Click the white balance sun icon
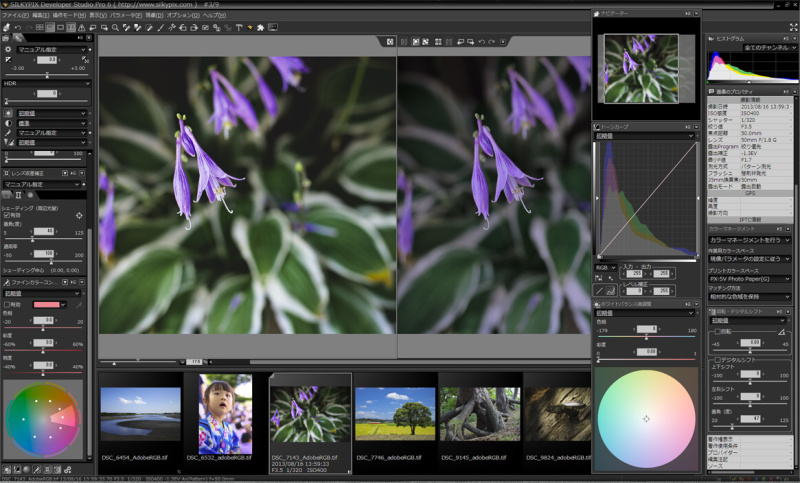The height and width of the screenshot is (483, 800). 9,113
